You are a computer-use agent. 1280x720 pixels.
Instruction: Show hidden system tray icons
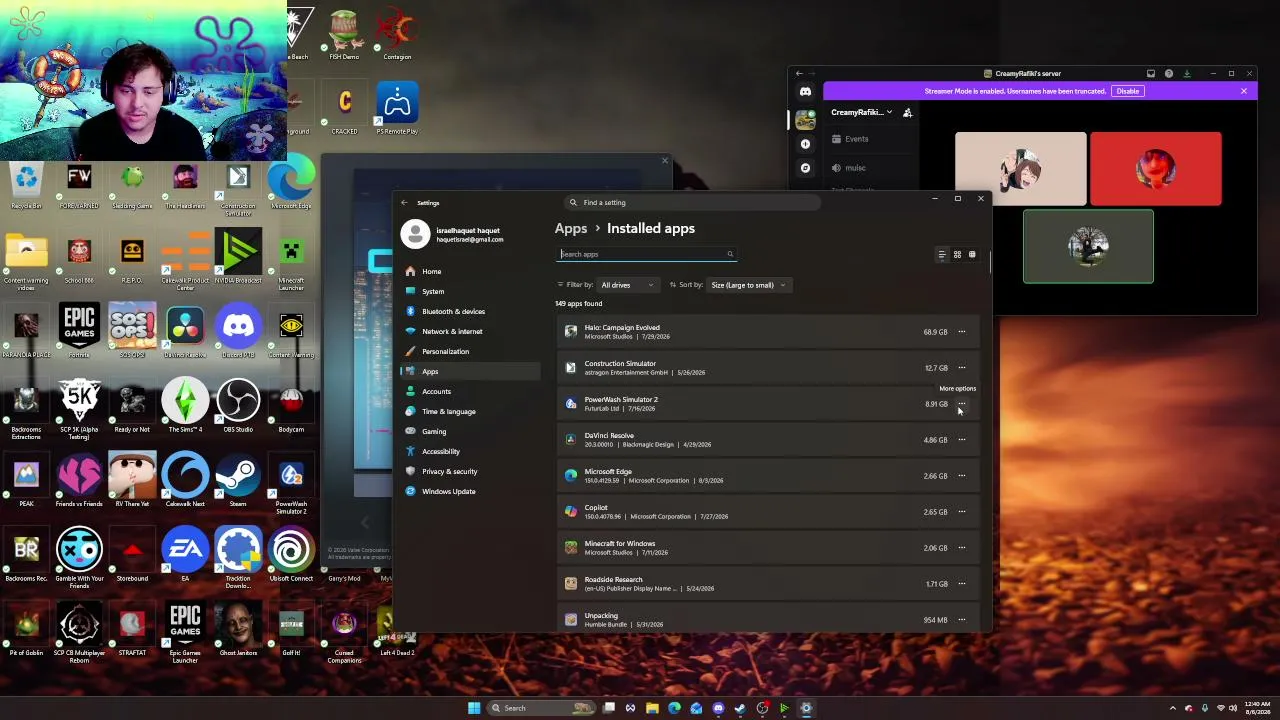pyautogui.click(x=1175, y=708)
